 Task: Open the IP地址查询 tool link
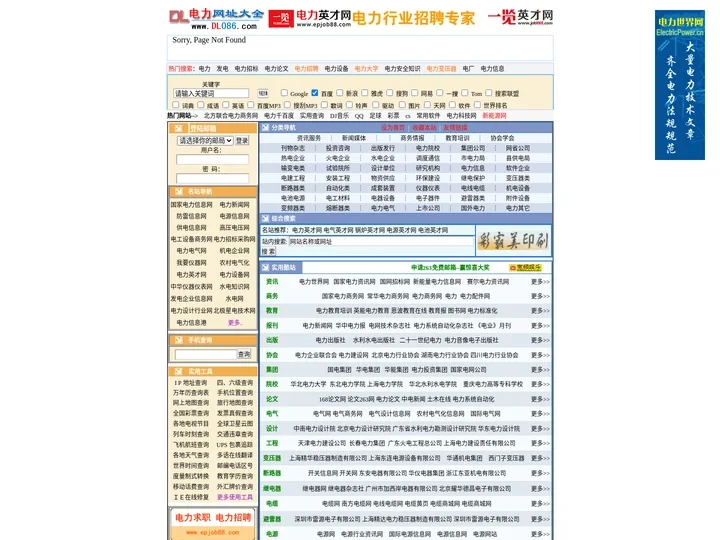[x=191, y=382]
